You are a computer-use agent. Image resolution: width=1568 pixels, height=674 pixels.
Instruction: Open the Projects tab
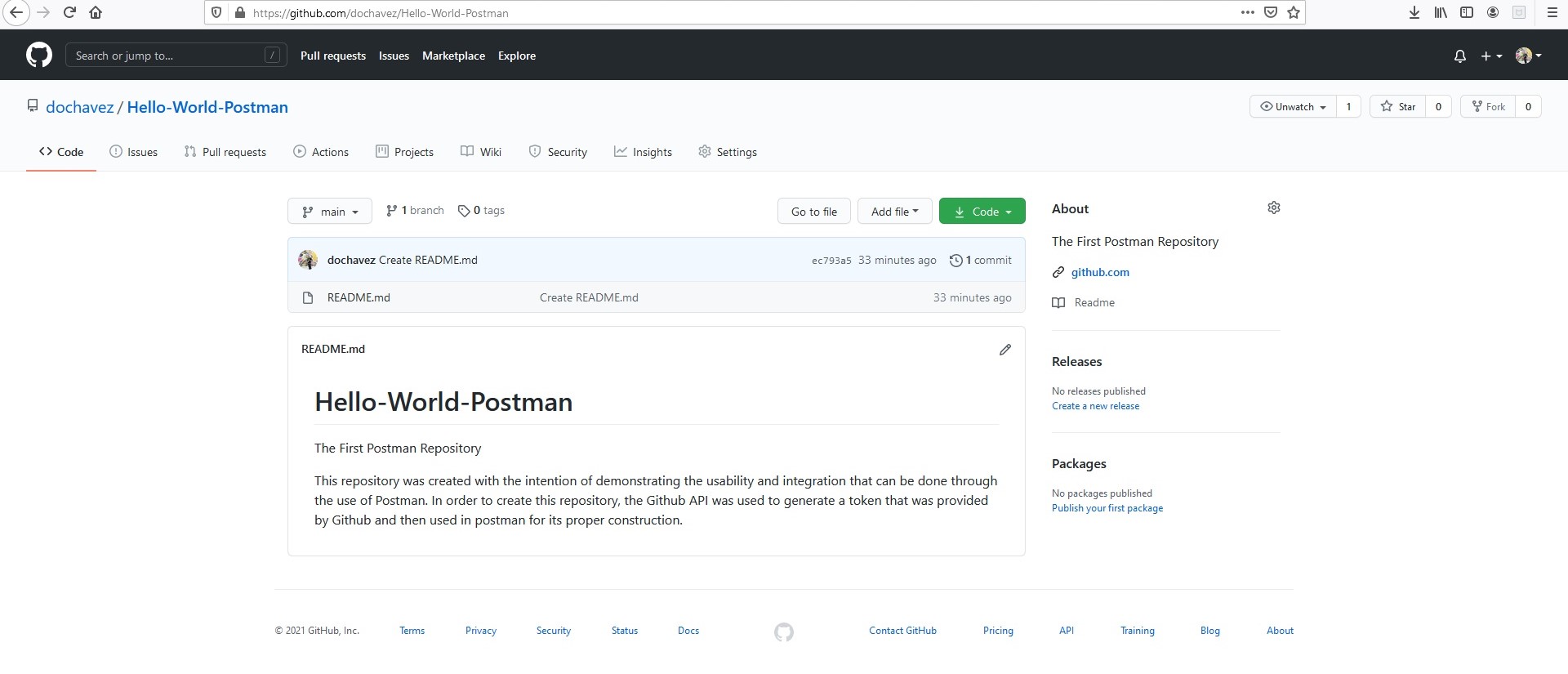pyautogui.click(x=405, y=152)
